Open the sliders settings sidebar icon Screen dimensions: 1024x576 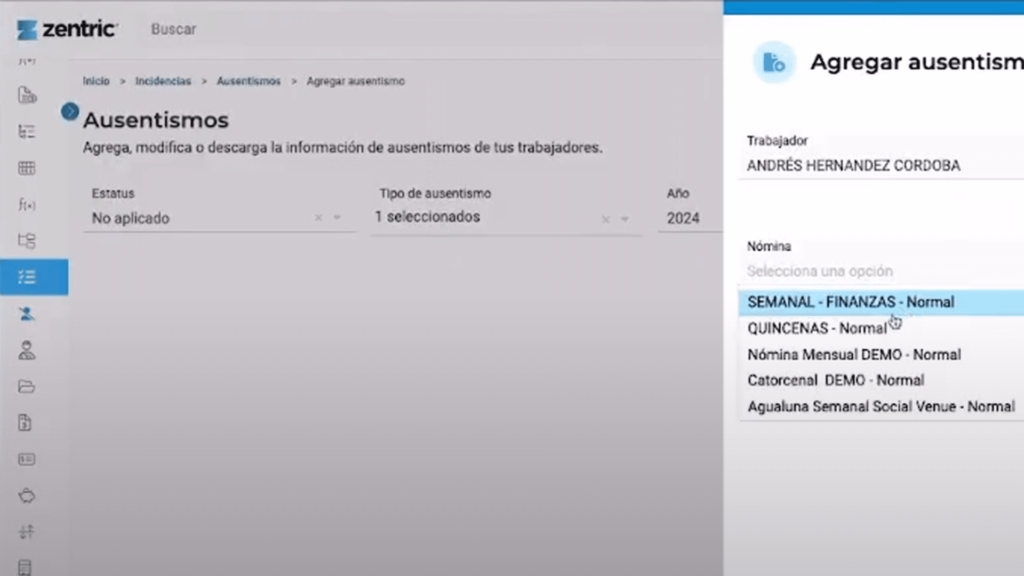pyautogui.click(x=27, y=532)
